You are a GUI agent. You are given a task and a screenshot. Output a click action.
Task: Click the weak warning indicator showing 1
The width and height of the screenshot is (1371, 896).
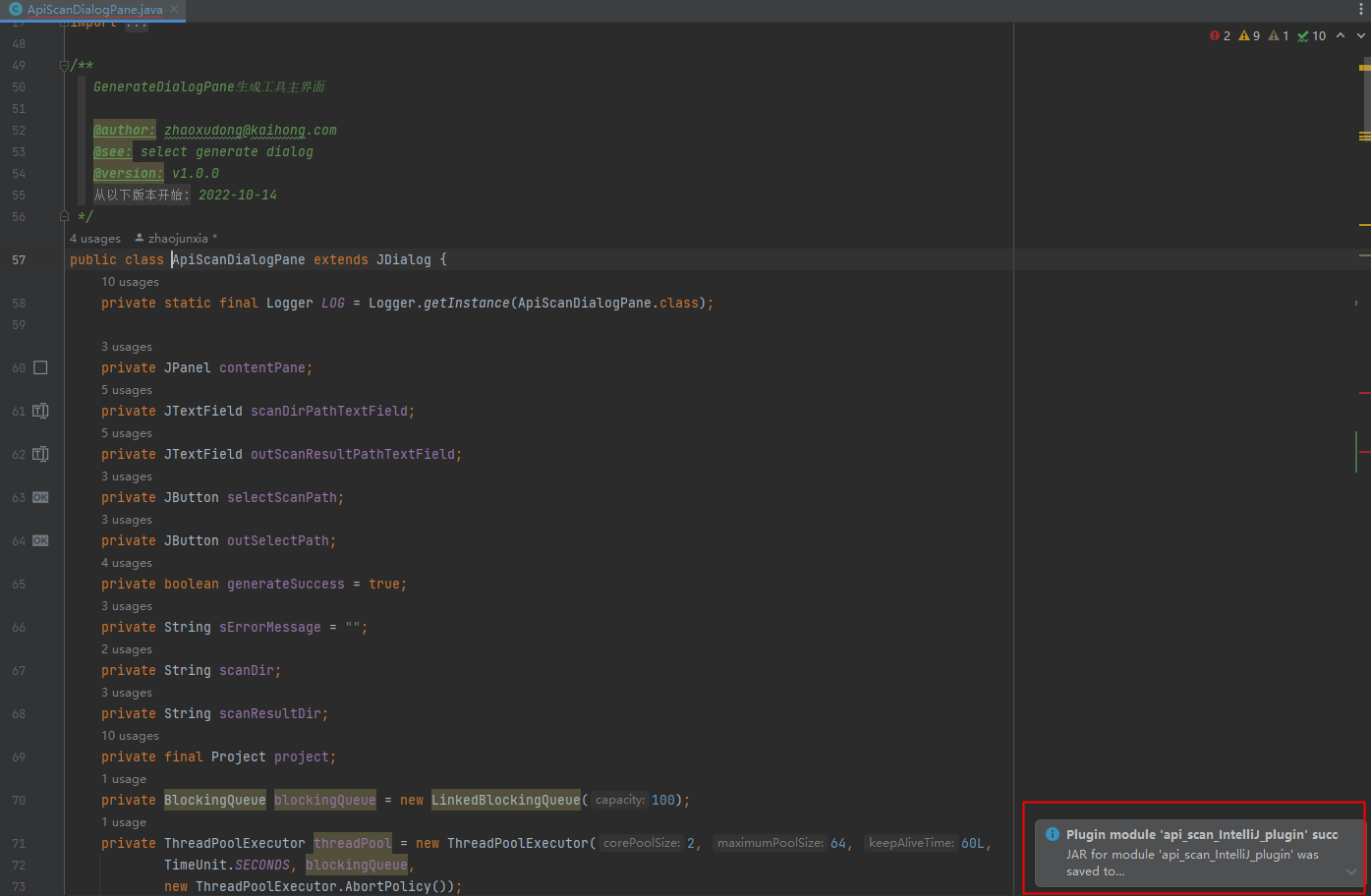1279,35
